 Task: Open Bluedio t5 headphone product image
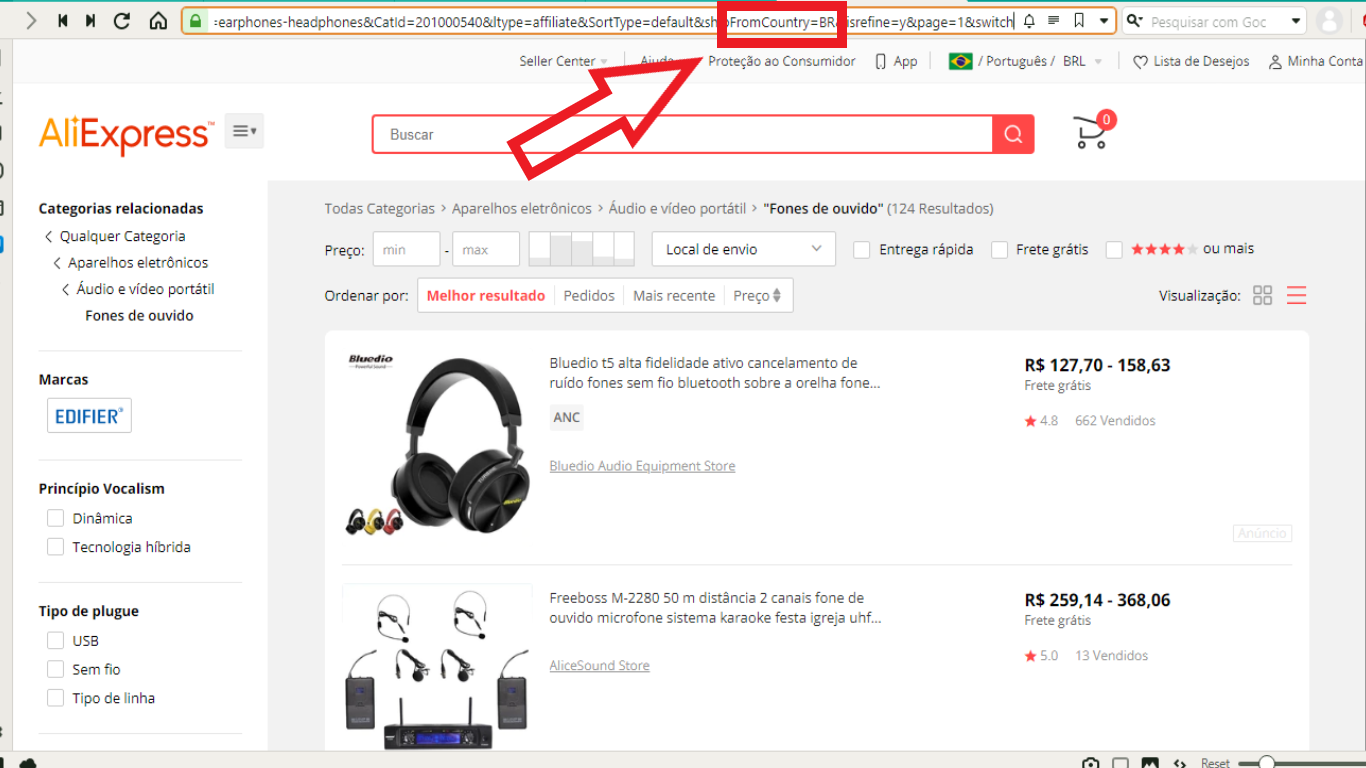point(437,443)
